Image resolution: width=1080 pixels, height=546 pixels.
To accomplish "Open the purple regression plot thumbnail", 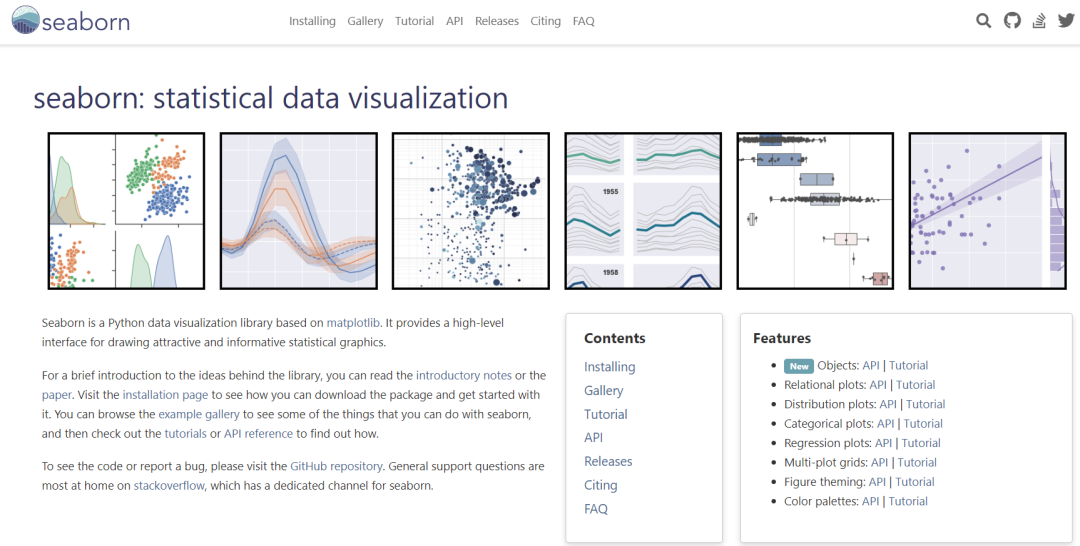I will pos(988,211).
